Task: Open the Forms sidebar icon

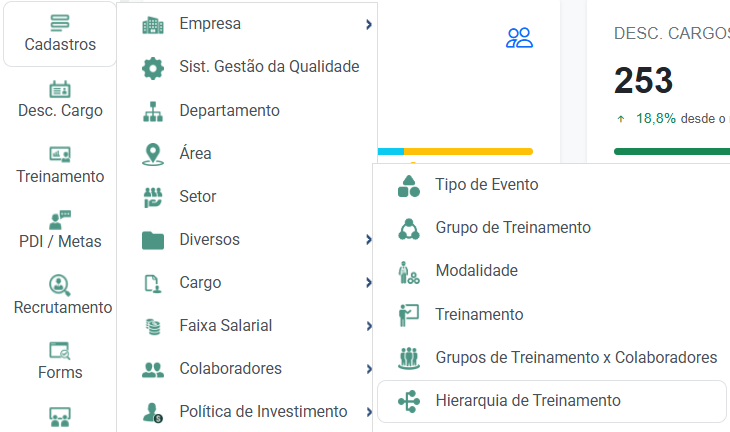Action: click(60, 351)
